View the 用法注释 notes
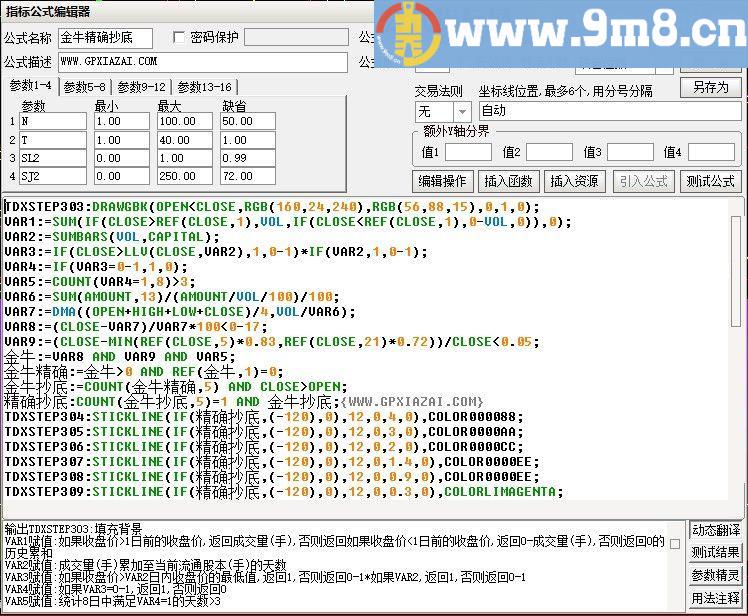This screenshot has height=616, width=748. pos(716,599)
